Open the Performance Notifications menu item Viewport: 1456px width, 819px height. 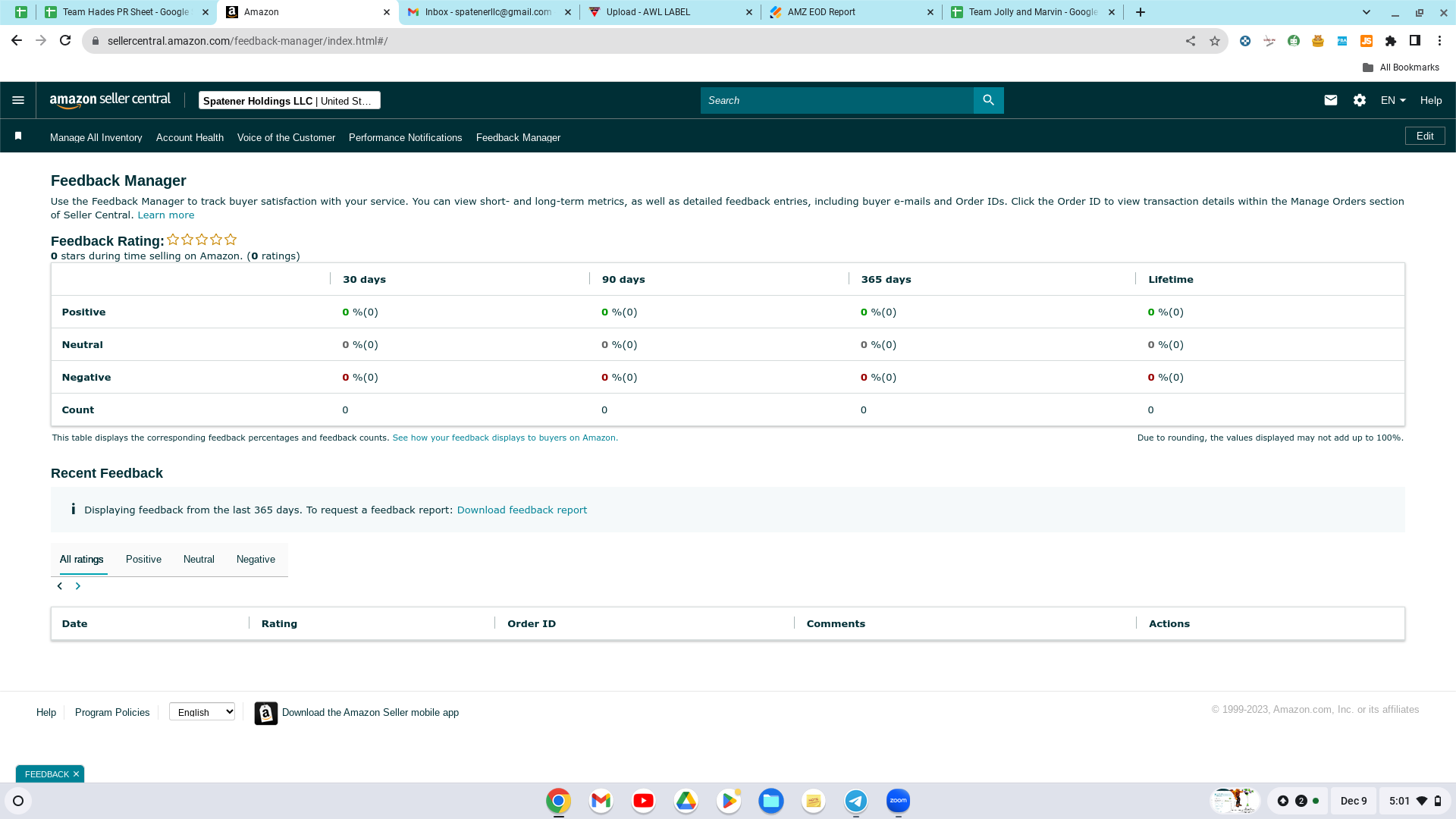pos(405,137)
